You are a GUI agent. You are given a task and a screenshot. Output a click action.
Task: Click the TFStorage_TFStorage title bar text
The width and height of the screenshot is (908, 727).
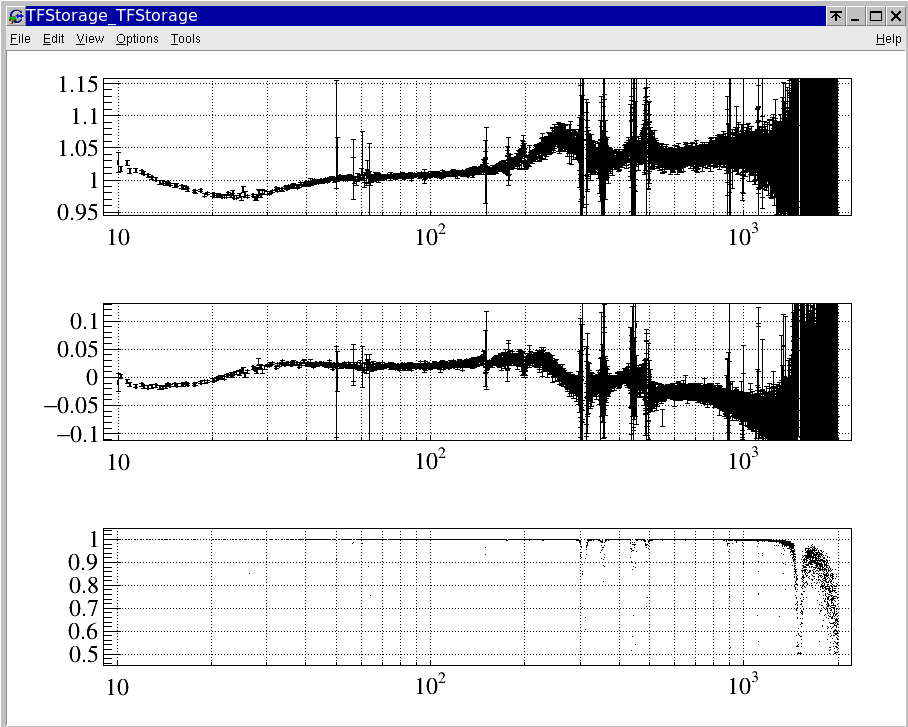tap(112, 15)
